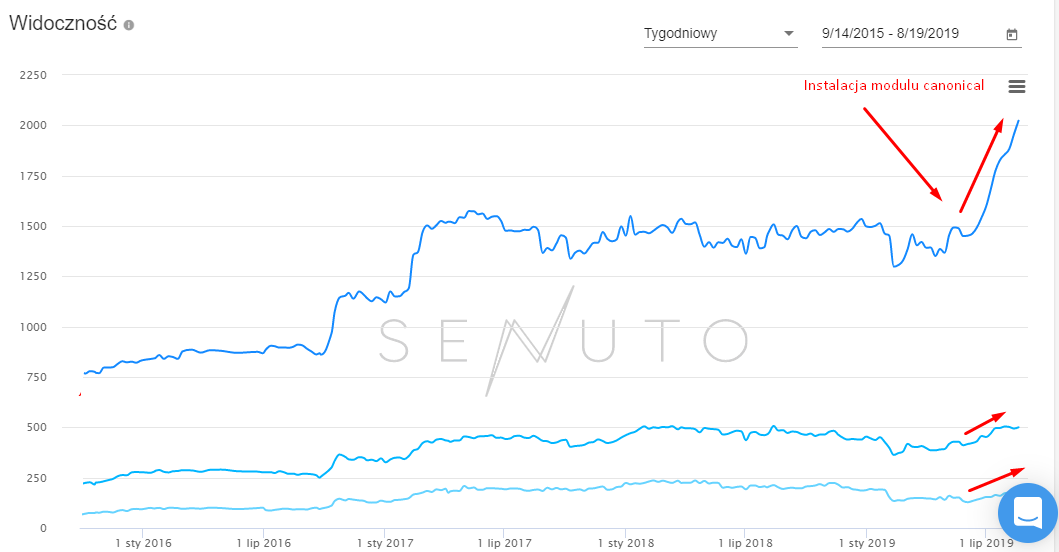Expand the Tygodniowy dropdown arrow
Viewport: 1059px width, 552px height.
(789, 34)
